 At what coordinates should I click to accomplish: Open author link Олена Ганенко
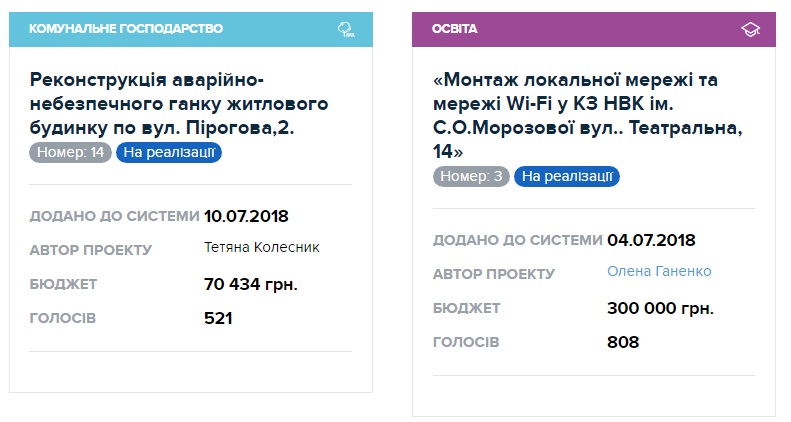[659, 271]
